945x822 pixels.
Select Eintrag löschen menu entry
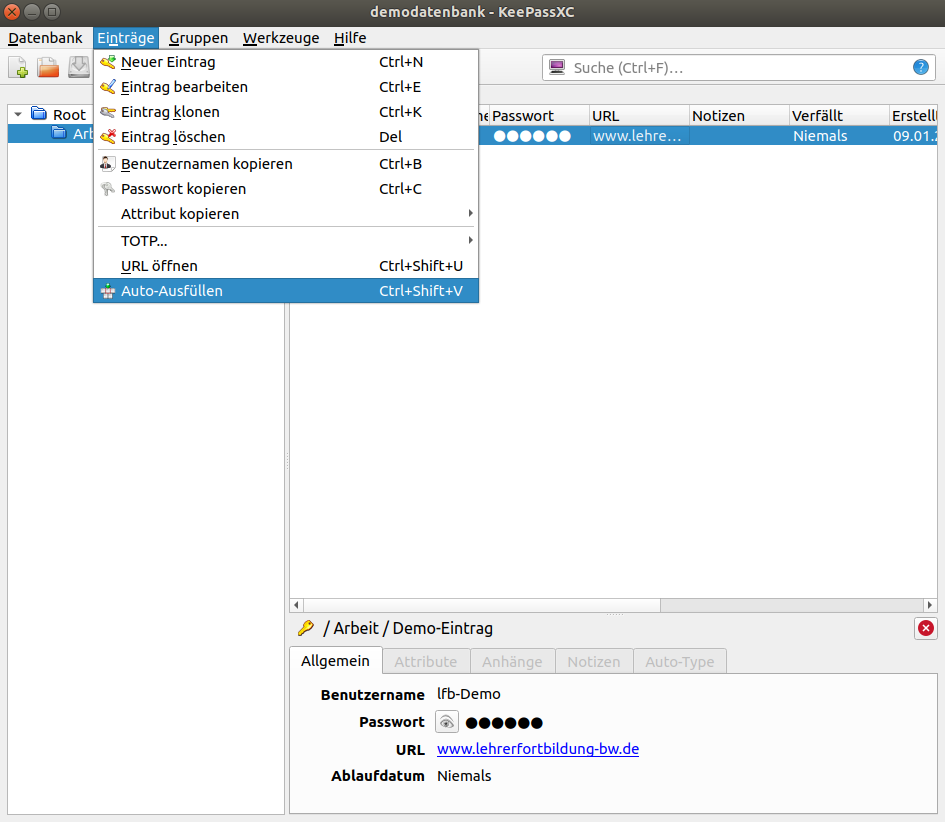click(172, 137)
